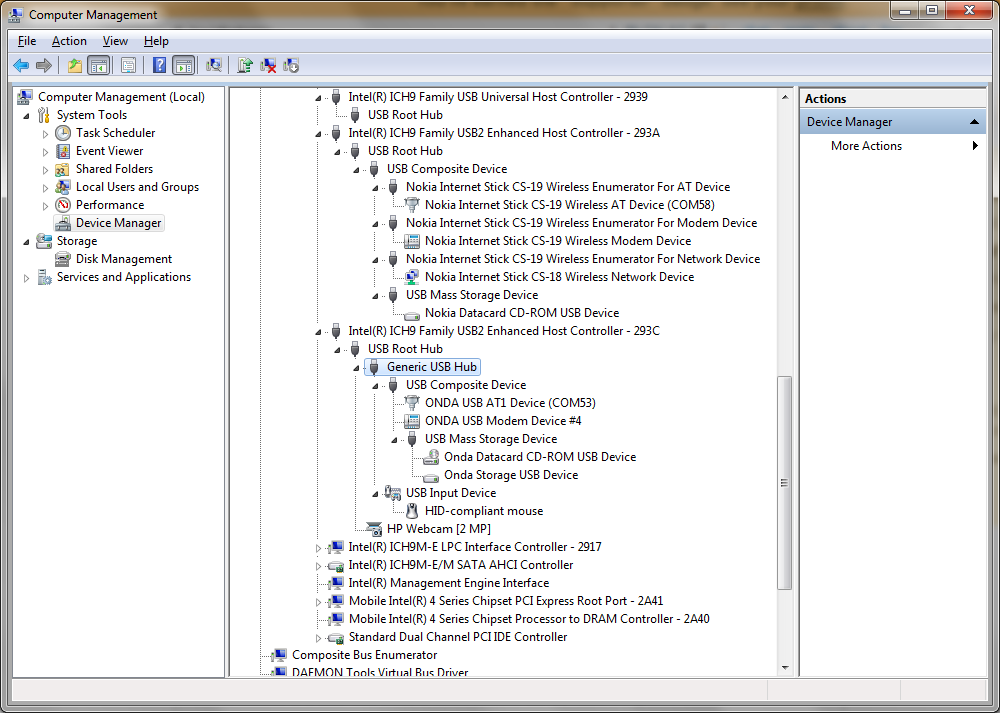1000x713 pixels.
Task: Collapse the USB Input Device node
Action: click(x=376, y=494)
